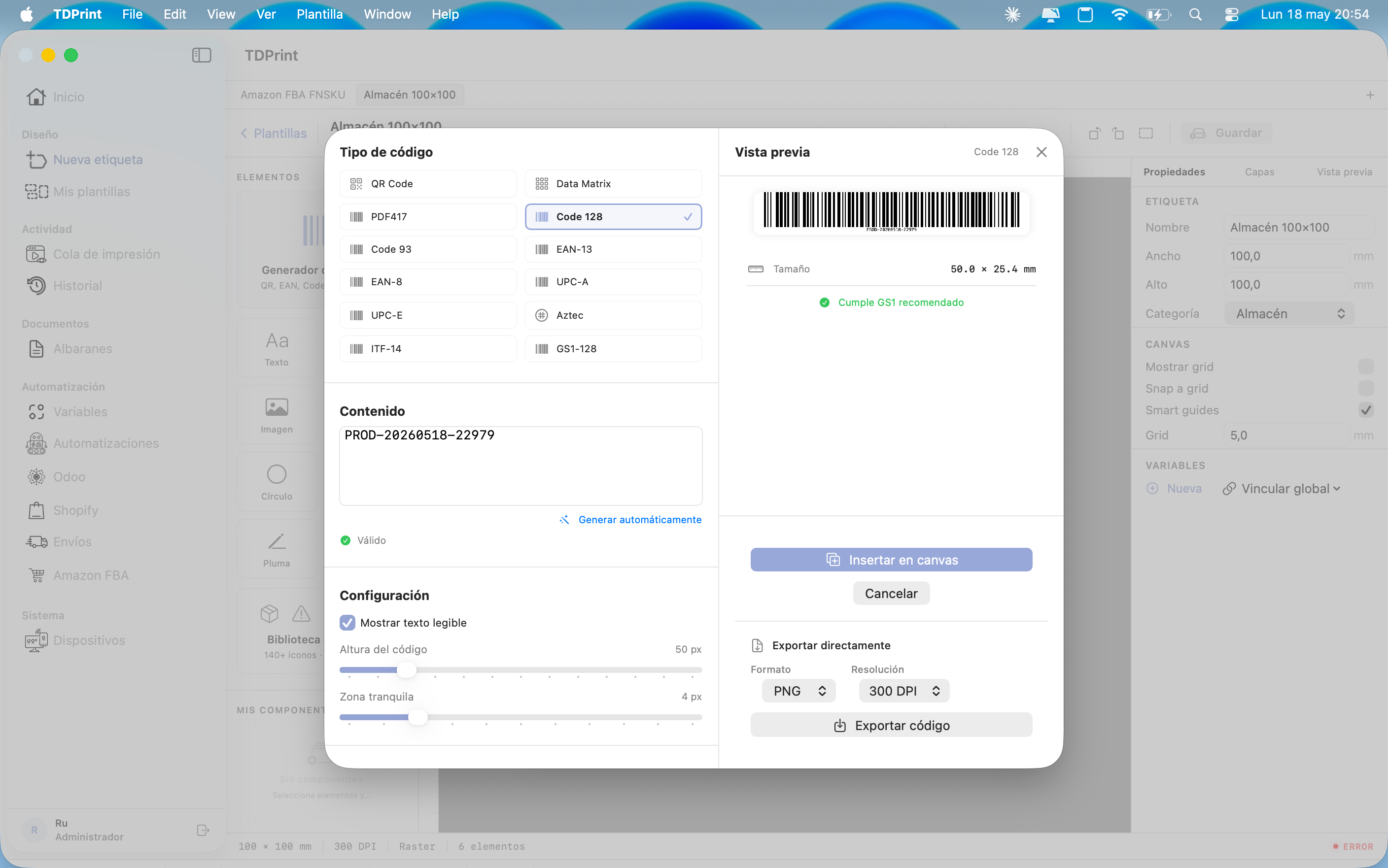1388x868 pixels.
Task: Select Code 93 code type
Action: 428,249
